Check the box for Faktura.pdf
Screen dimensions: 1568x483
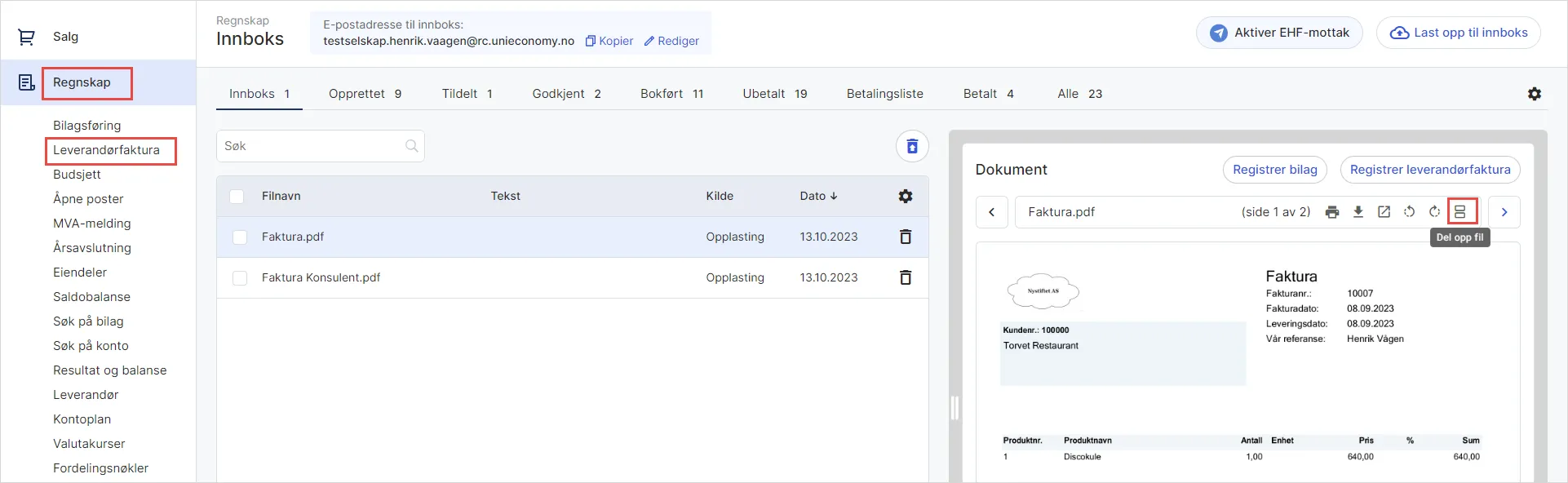tap(240, 237)
